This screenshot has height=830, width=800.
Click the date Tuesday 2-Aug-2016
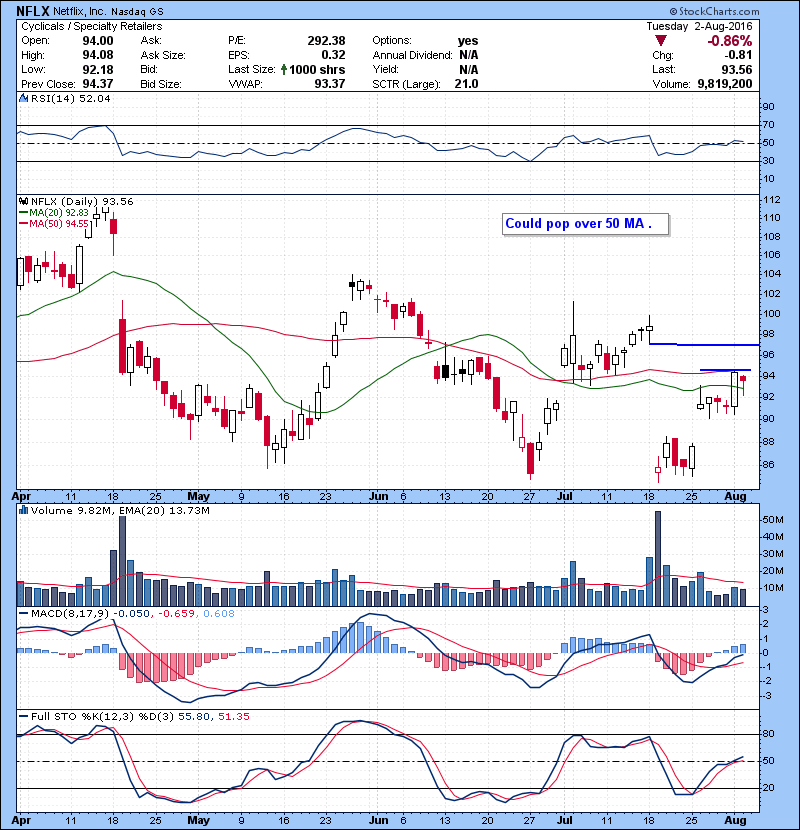click(699, 26)
